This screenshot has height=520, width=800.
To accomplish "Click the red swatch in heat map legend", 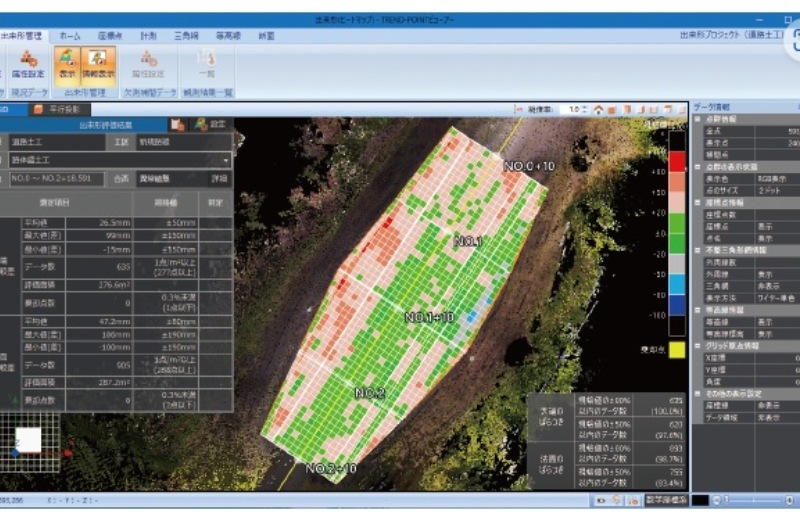I will click(x=677, y=162).
